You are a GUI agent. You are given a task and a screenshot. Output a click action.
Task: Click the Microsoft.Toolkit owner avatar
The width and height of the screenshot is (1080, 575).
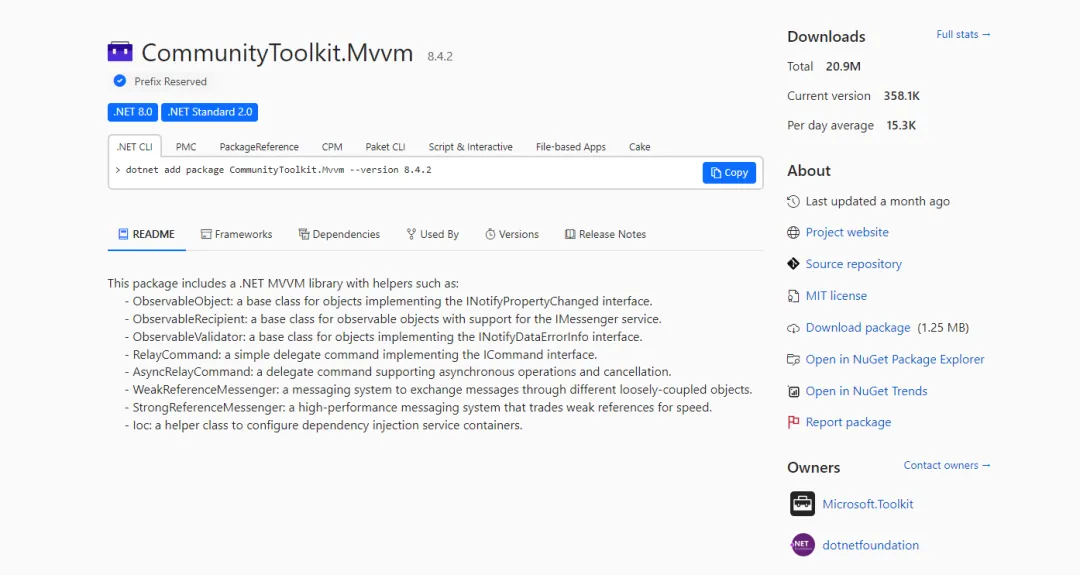(802, 503)
